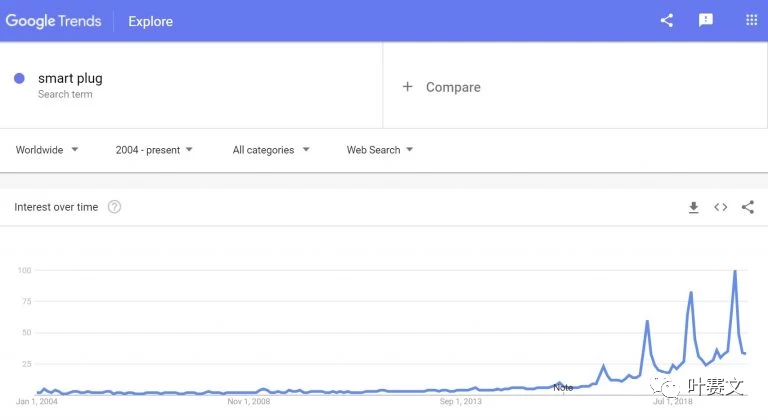Viewport: 768px width, 420px height.
Task: Click the Note marker on the chart
Action: (x=563, y=387)
